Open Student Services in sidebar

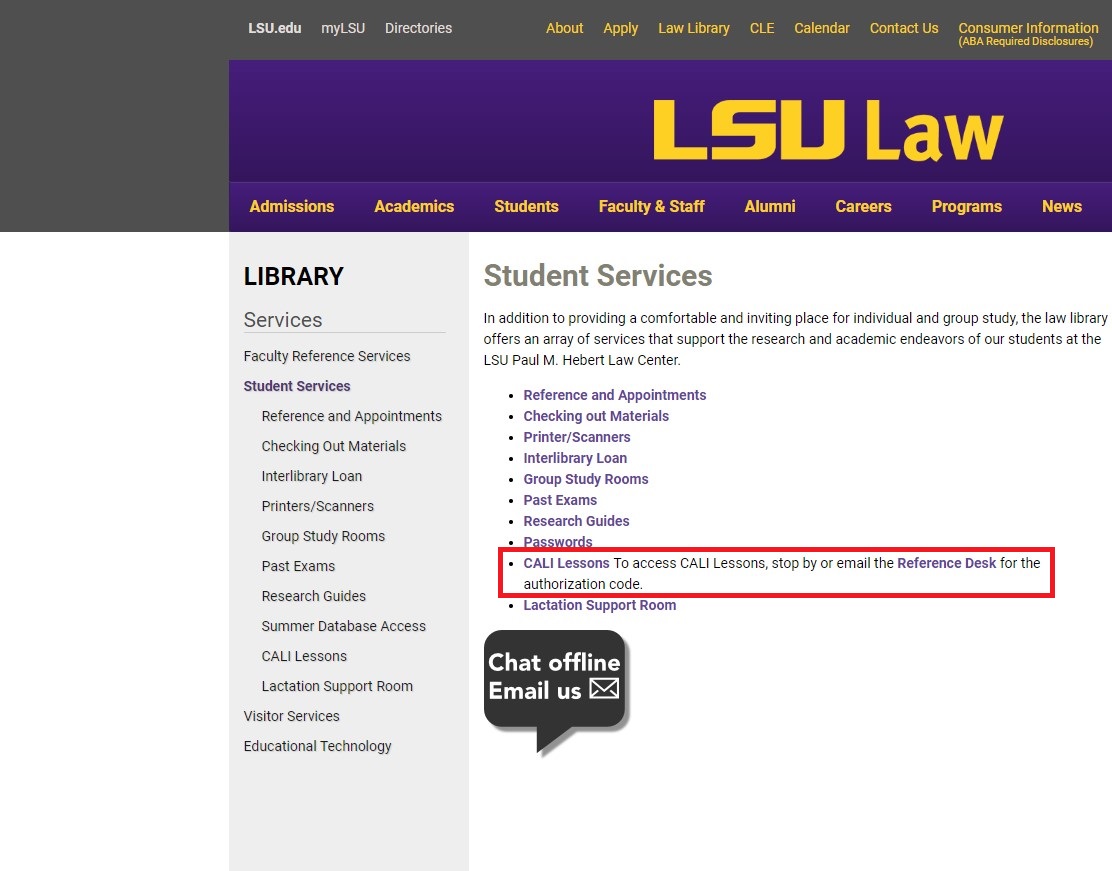pos(297,386)
